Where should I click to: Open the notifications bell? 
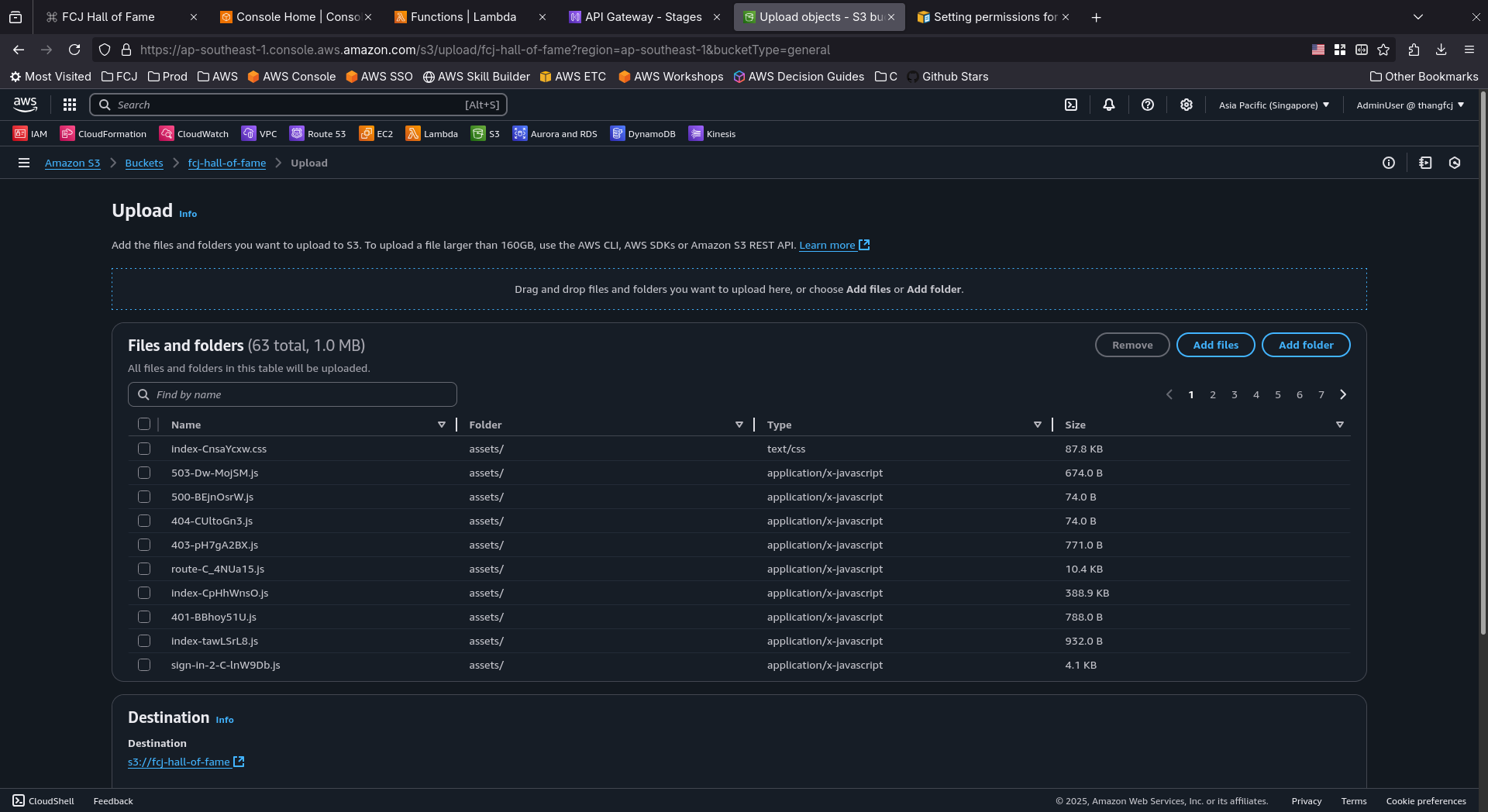1109,105
